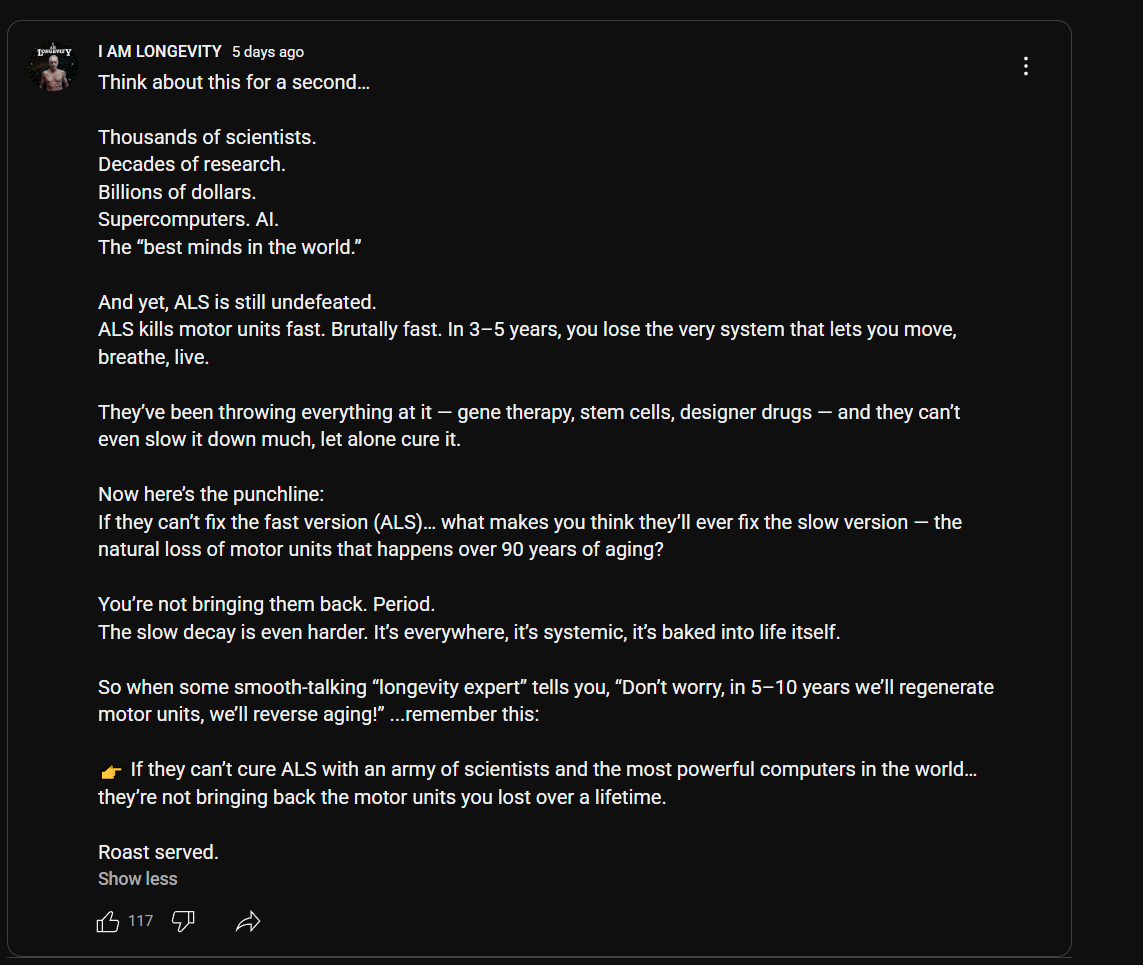Open the three-dot post options menu
The width and height of the screenshot is (1143, 965).
coord(1025,66)
